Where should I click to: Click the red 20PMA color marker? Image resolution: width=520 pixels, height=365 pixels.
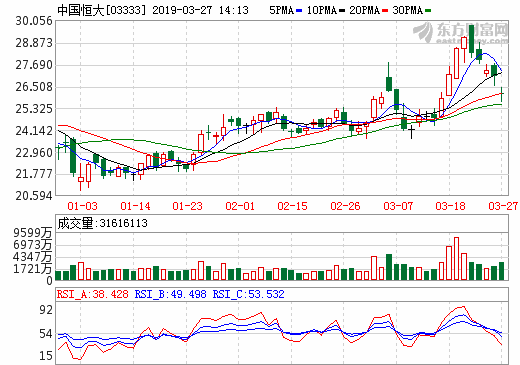tap(385, 11)
